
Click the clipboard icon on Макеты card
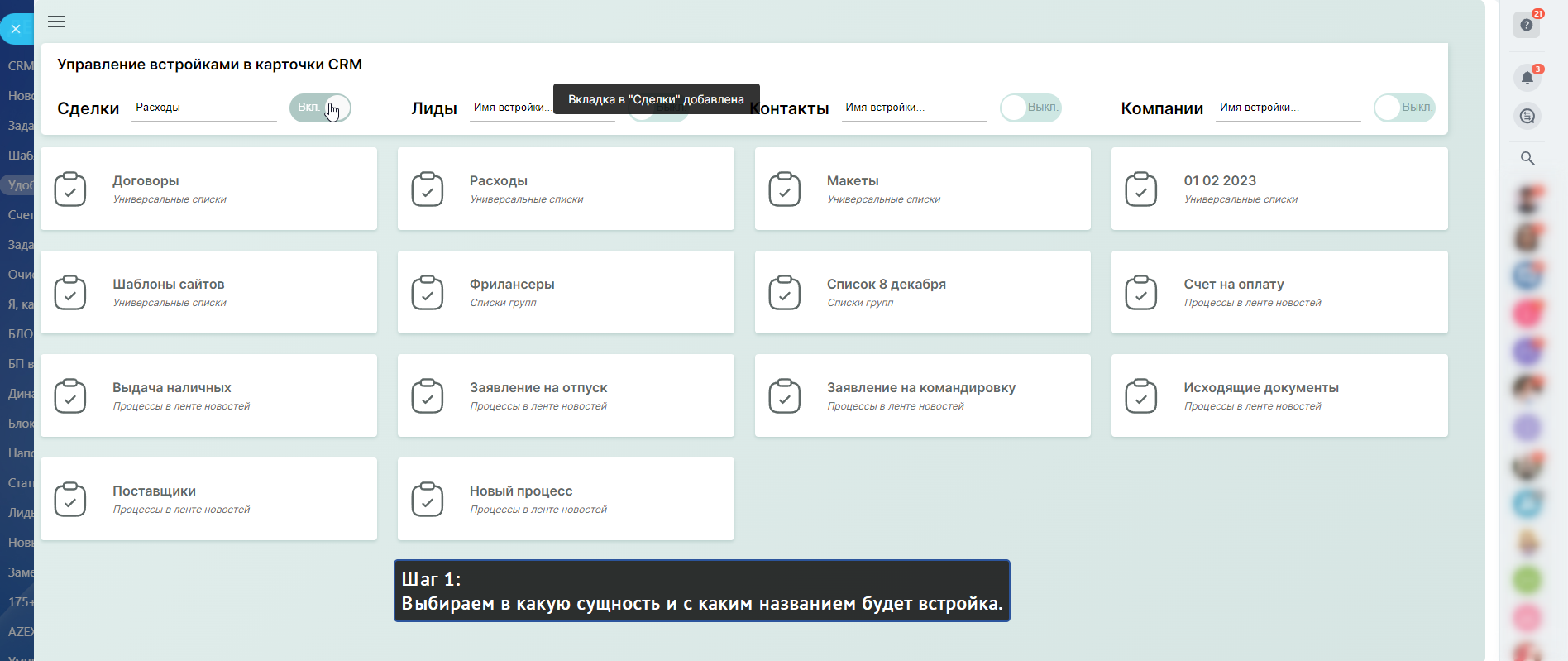click(784, 189)
